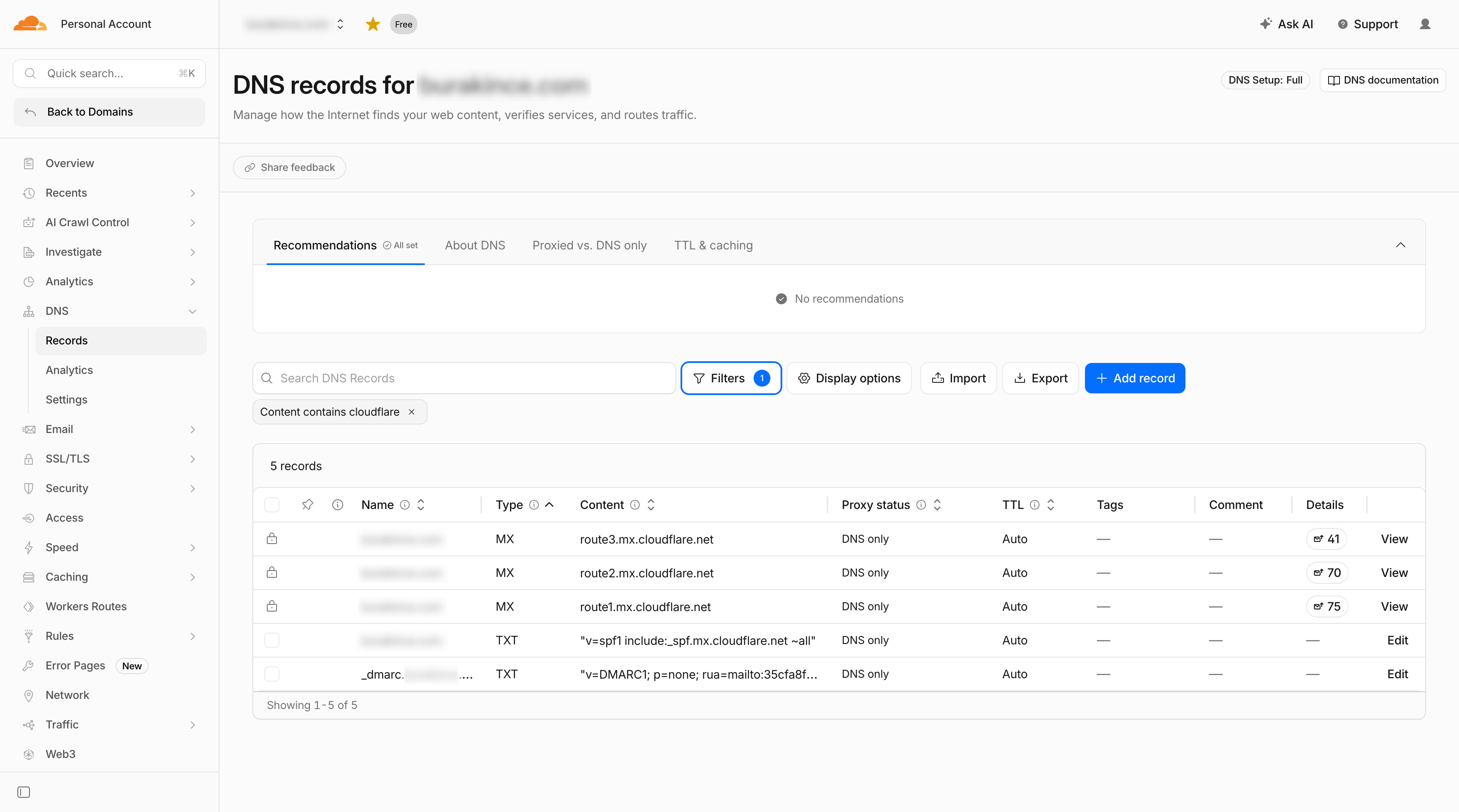Screen dimensions: 1459x812
Task: Open Display options
Action: click(x=849, y=378)
